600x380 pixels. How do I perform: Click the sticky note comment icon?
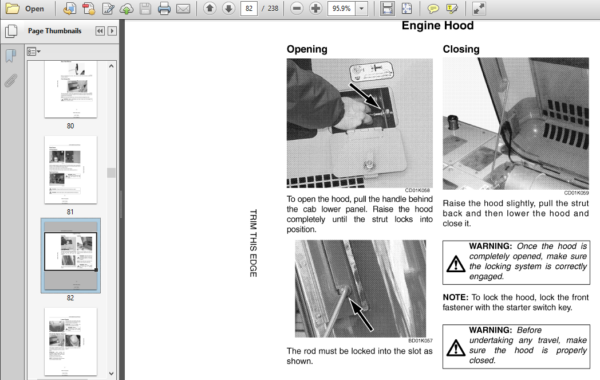(433, 8)
